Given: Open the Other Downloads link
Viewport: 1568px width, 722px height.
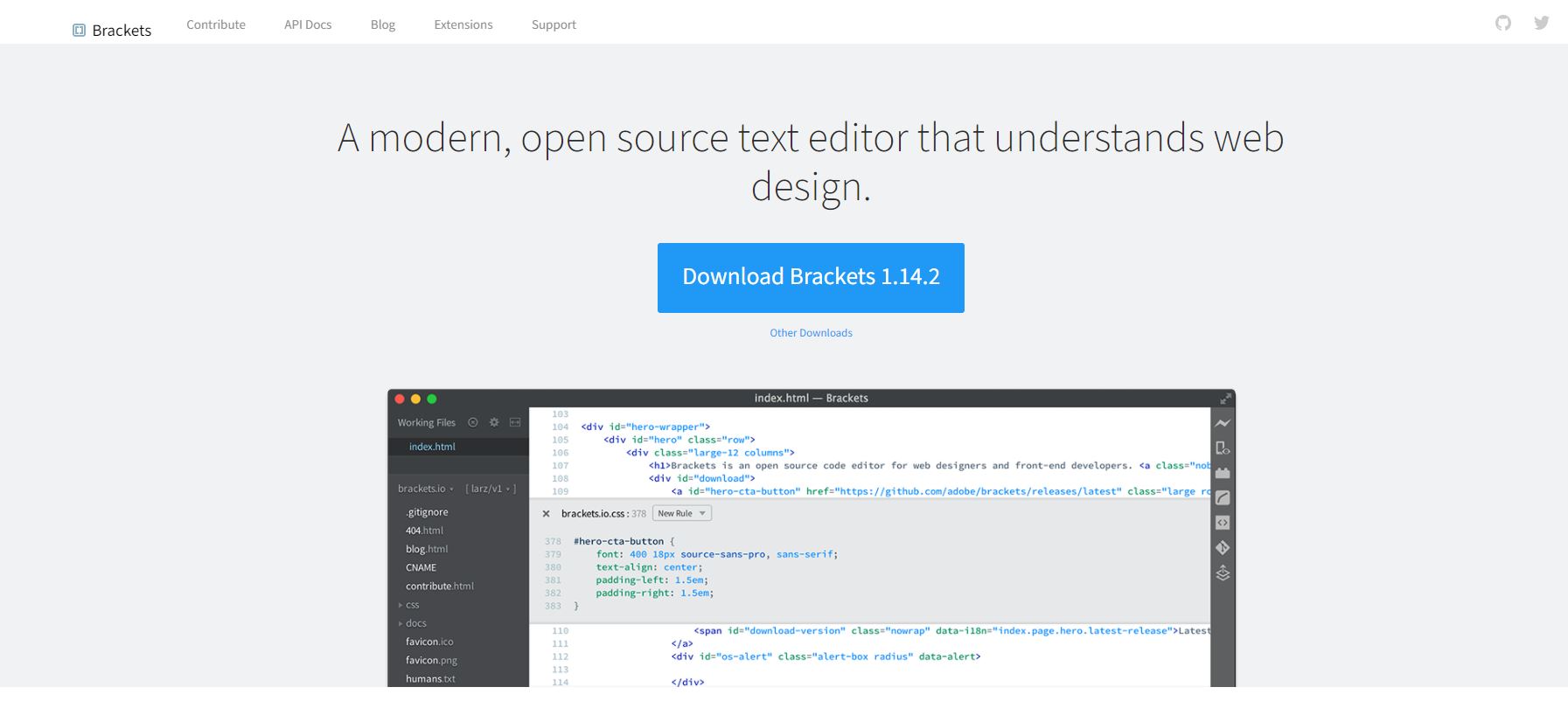Looking at the screenshot, I should pyautogui.click(x=811, y=333).
